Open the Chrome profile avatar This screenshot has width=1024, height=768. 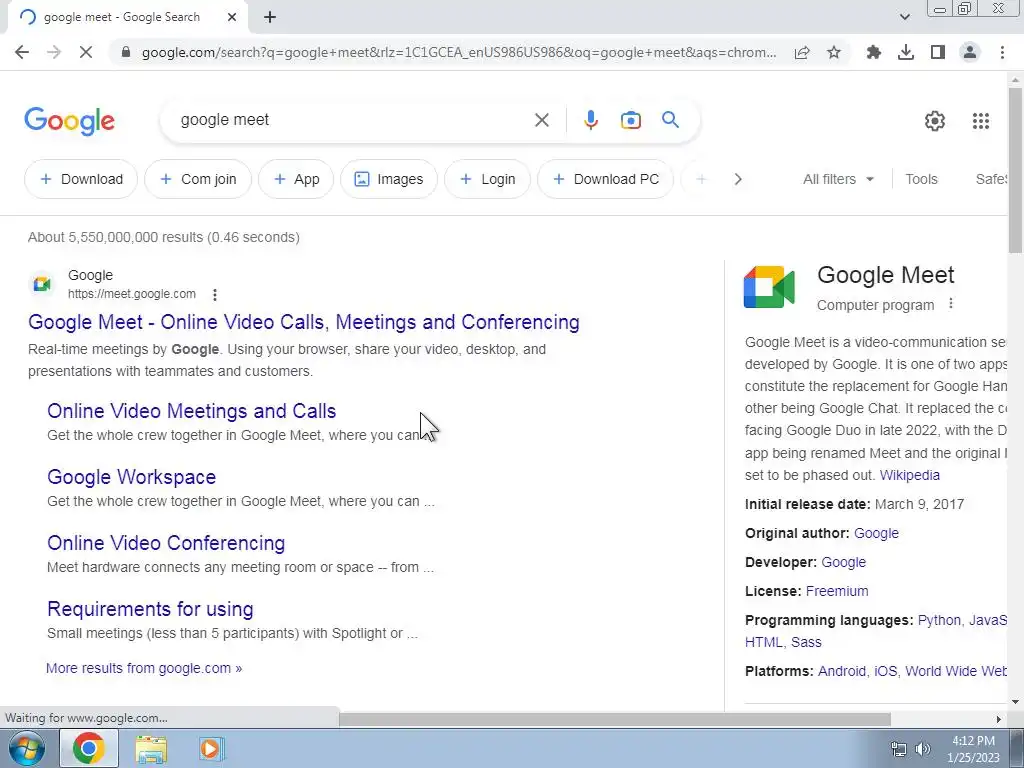click(x=970, y=52)
